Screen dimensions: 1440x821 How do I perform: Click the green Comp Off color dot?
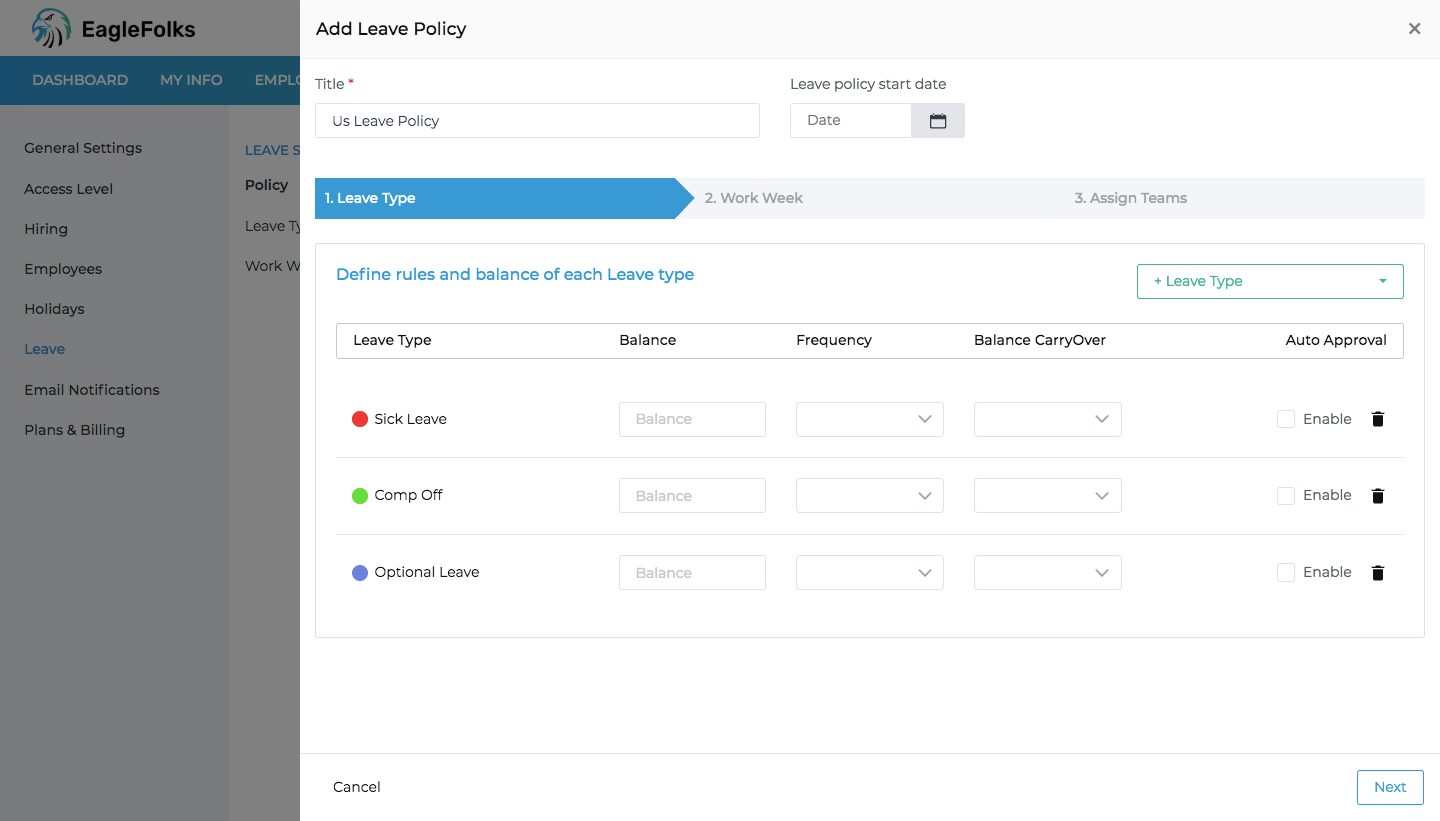pos(360,496)
